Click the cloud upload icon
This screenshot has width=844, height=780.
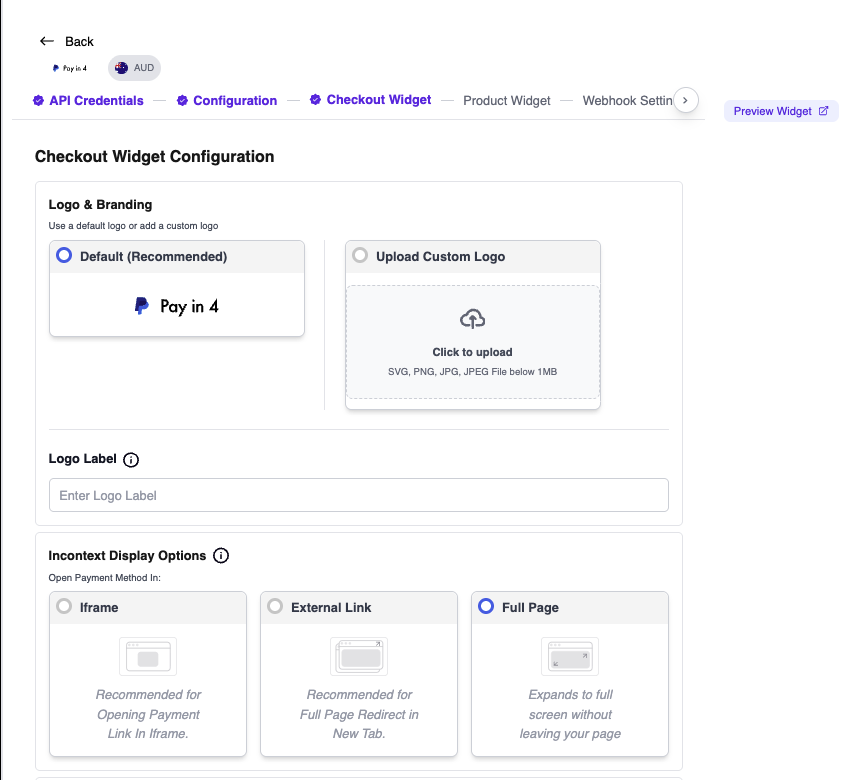click(473, 319)
